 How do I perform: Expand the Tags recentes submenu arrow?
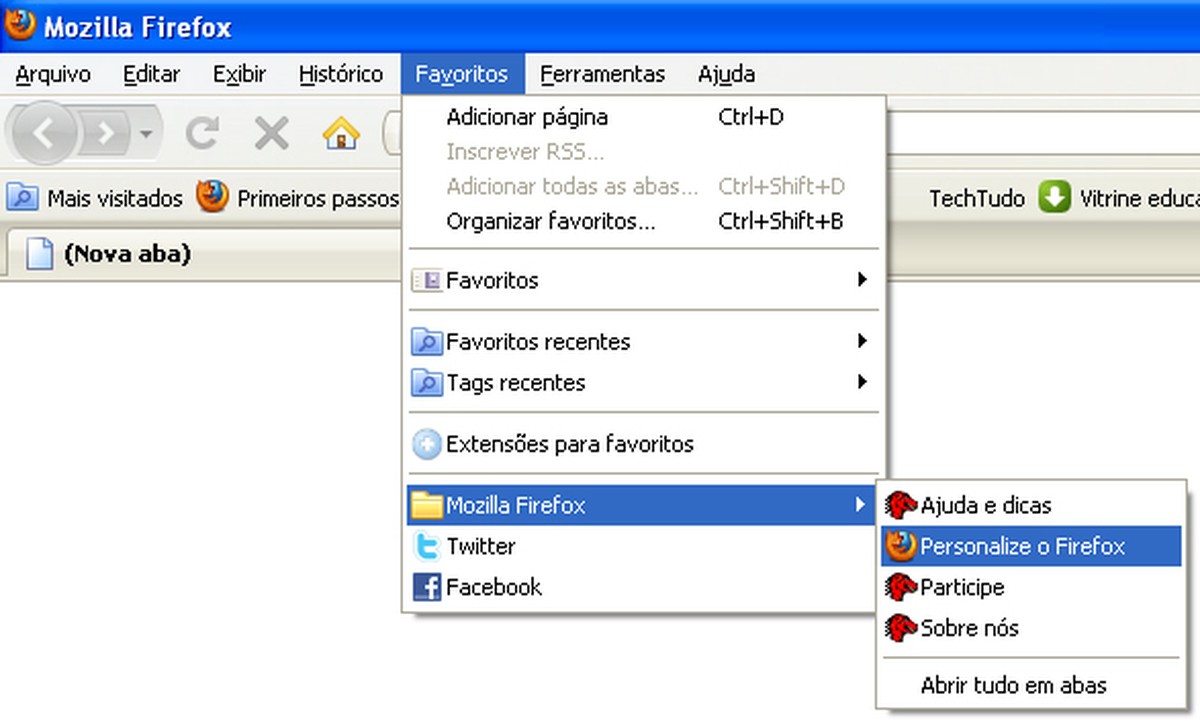(862, 382)
